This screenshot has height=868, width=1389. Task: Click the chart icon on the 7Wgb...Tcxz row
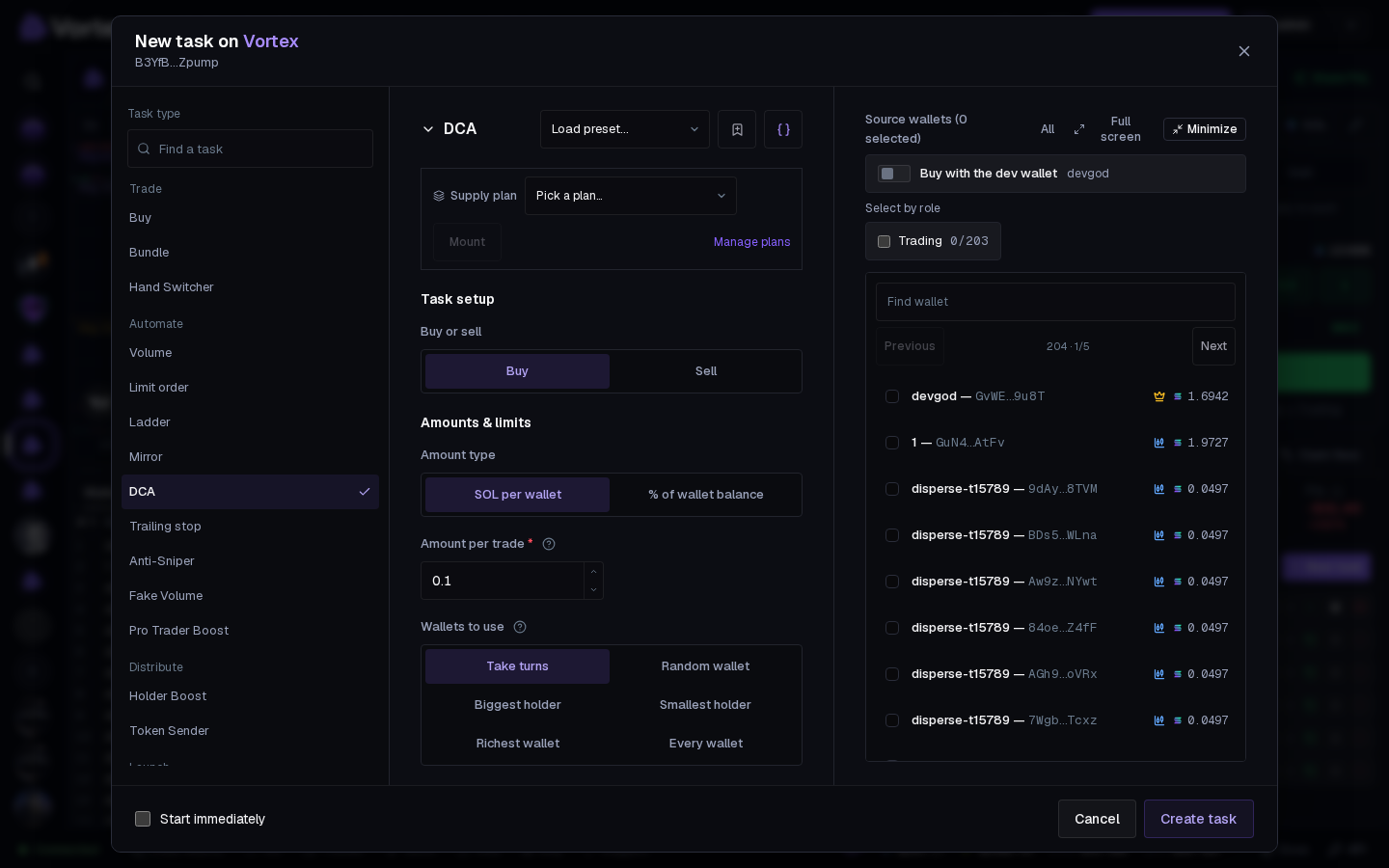(1159, 720)
